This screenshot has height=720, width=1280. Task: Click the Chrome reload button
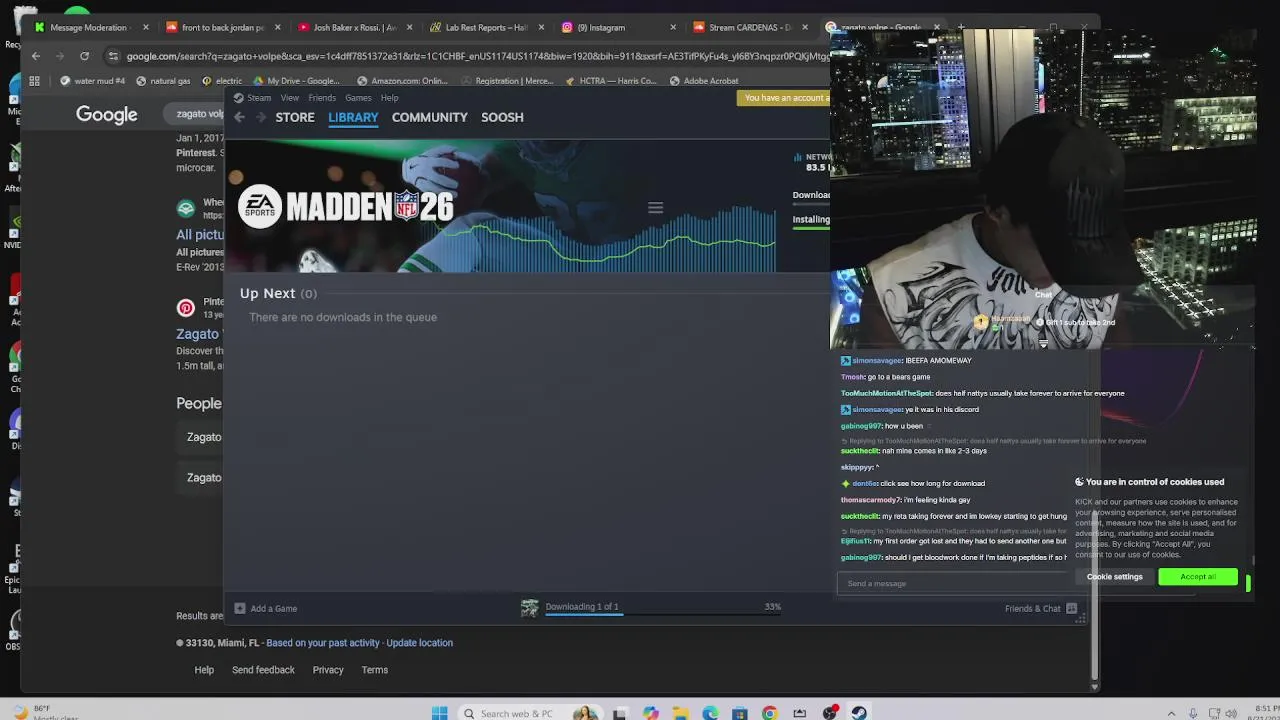click(x=84, y=56)
